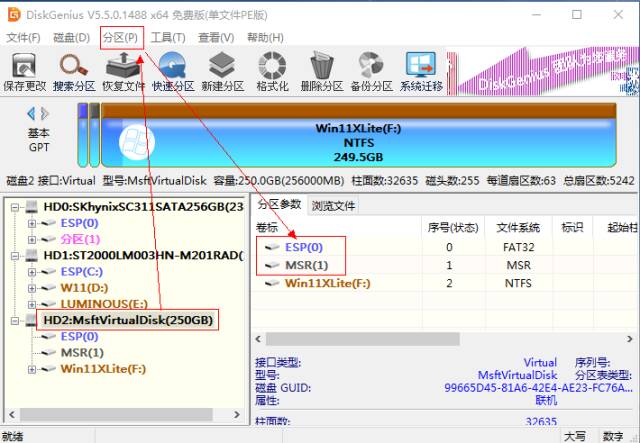Screen dimensions: 640x443
Task: Select ESP(0) row in partition table
Action: 445,247
